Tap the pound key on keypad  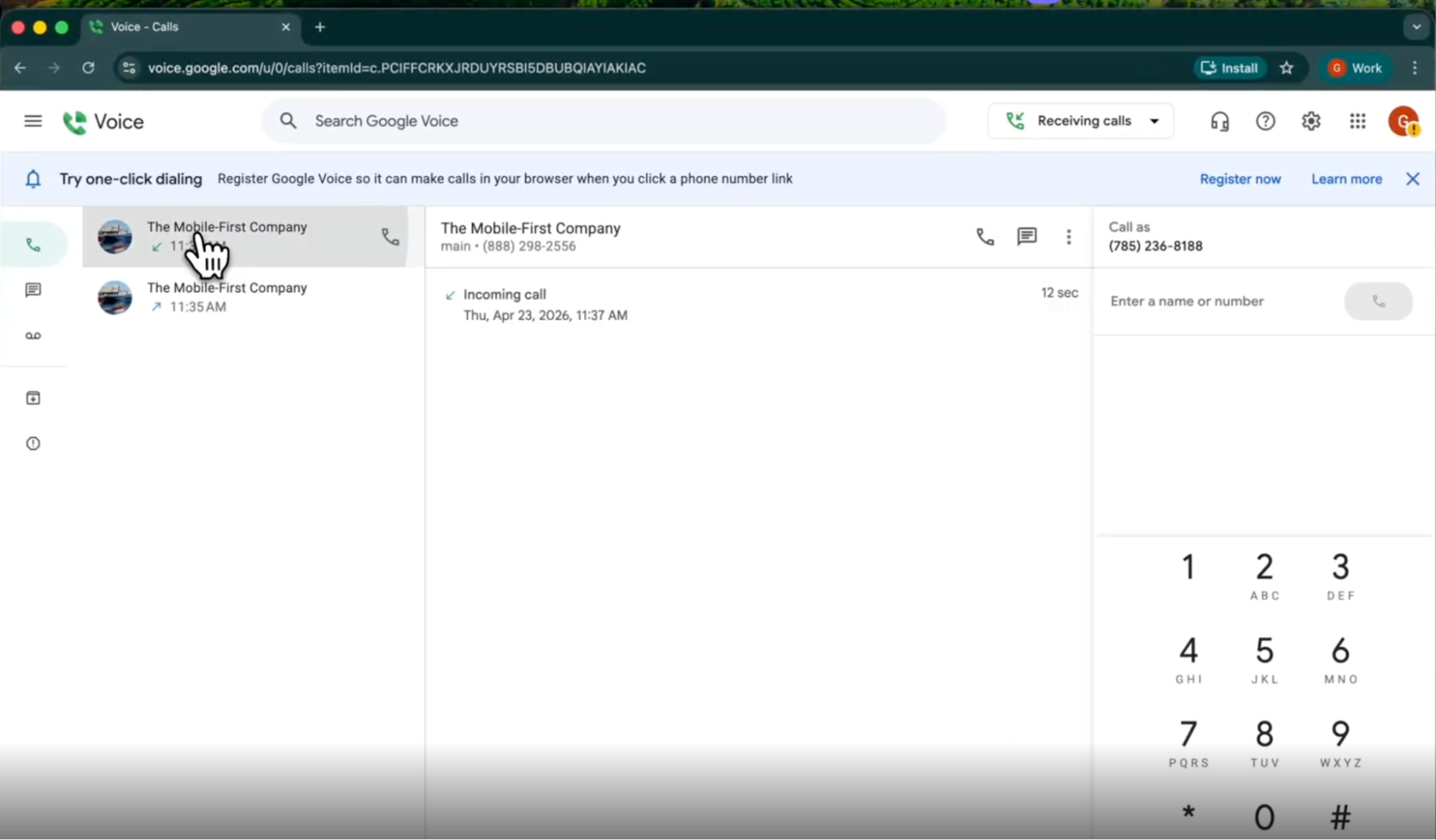[1340, 817]
